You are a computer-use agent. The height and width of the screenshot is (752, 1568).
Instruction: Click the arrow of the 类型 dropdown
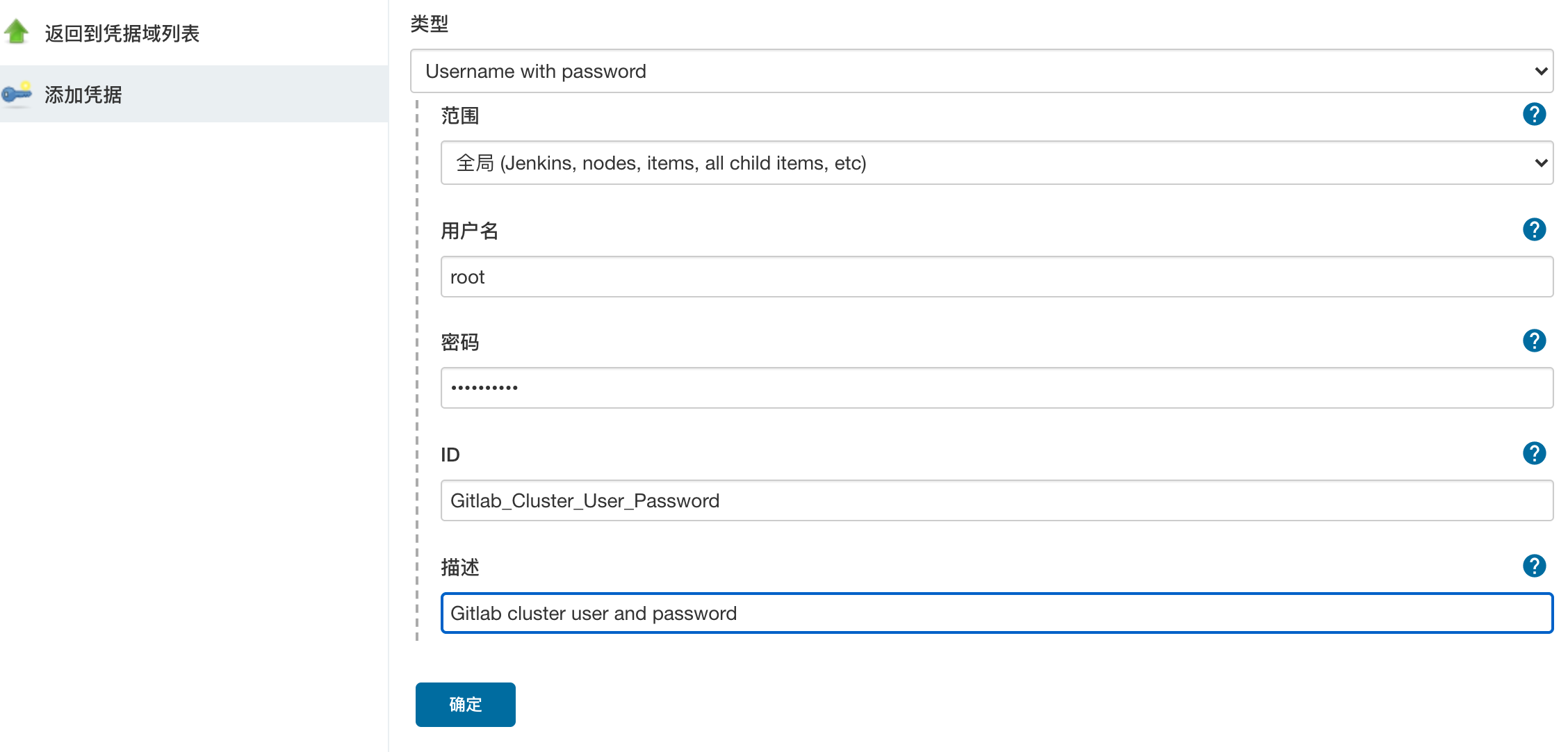[x=1541, y=71]
